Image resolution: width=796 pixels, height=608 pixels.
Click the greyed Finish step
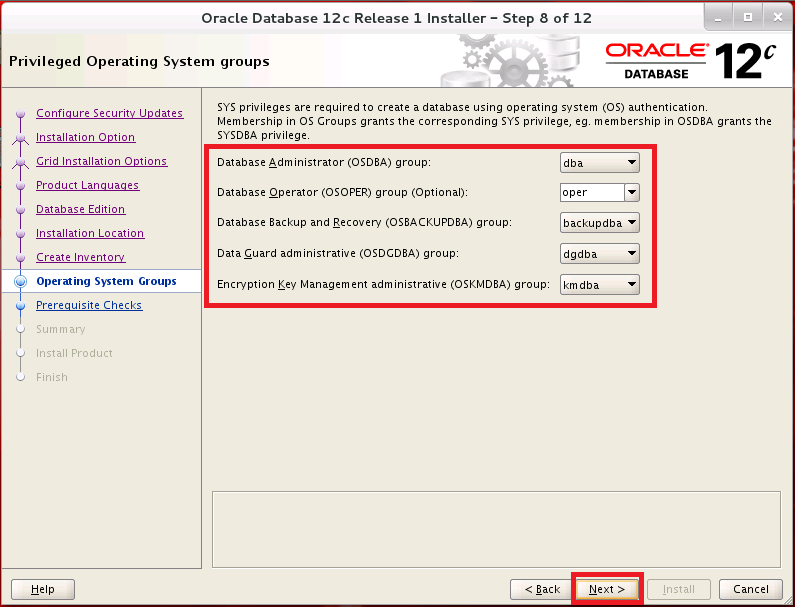point(51,377)
